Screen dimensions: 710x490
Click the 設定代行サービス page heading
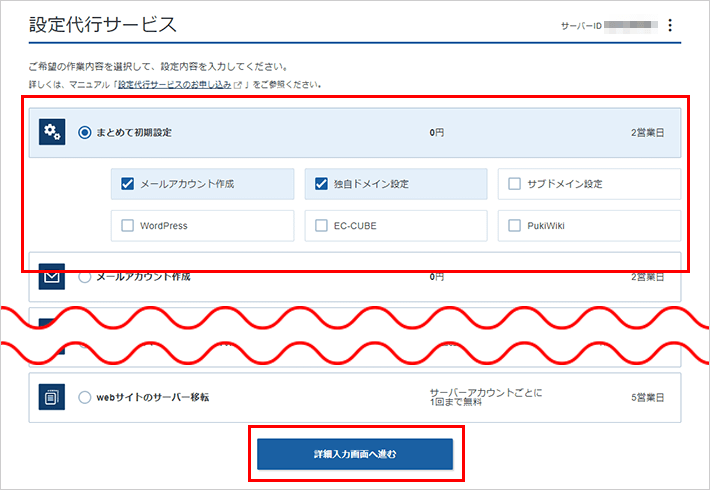click(x=103, y=22)
